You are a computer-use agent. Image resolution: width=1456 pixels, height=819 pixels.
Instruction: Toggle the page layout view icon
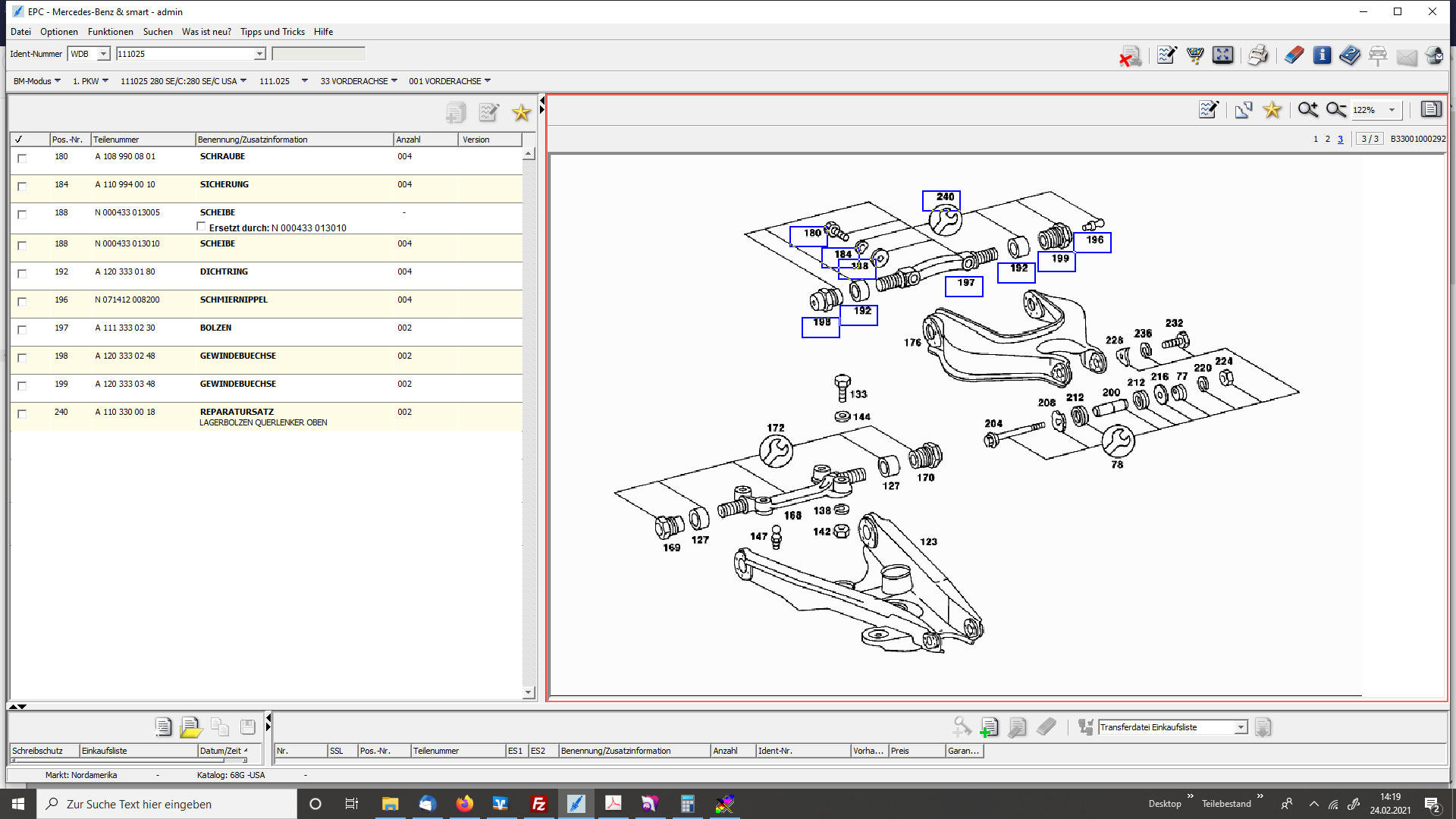[1430, 109]
